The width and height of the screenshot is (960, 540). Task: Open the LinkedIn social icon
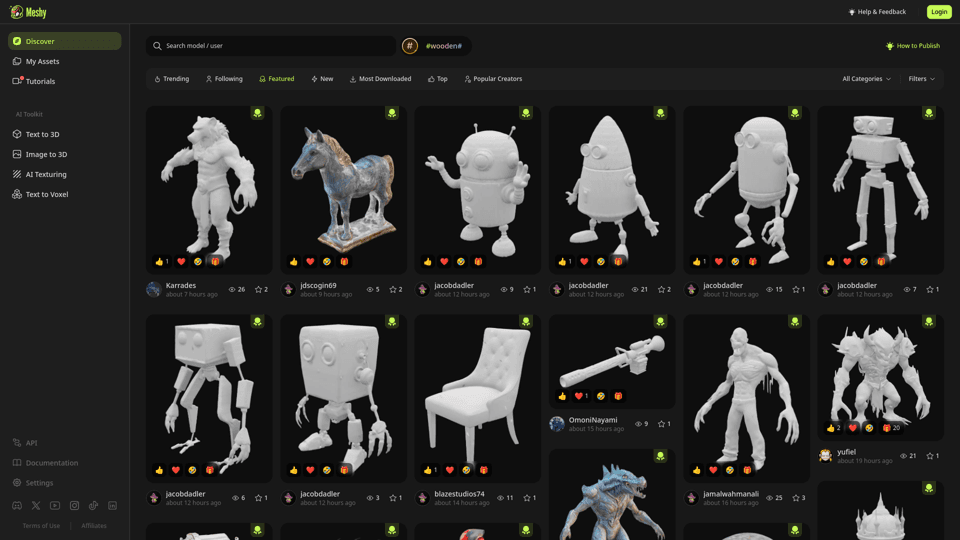(x=113, y=506)
